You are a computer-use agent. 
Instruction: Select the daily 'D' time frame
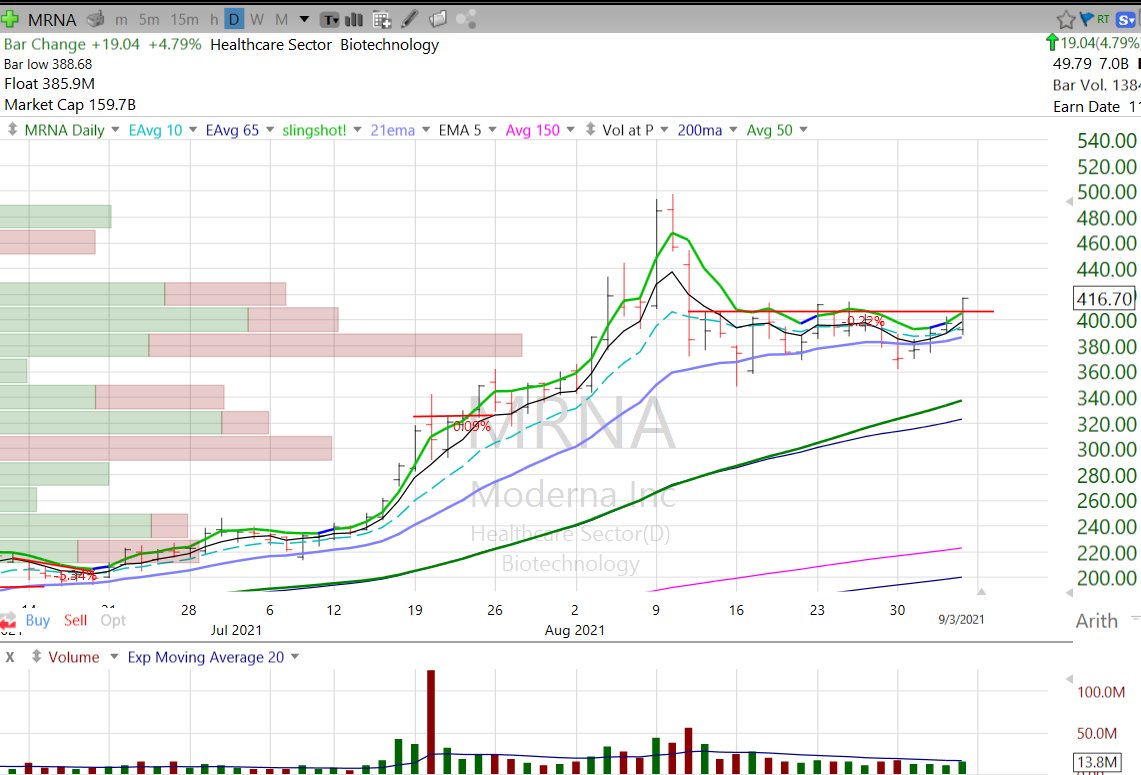234,20
